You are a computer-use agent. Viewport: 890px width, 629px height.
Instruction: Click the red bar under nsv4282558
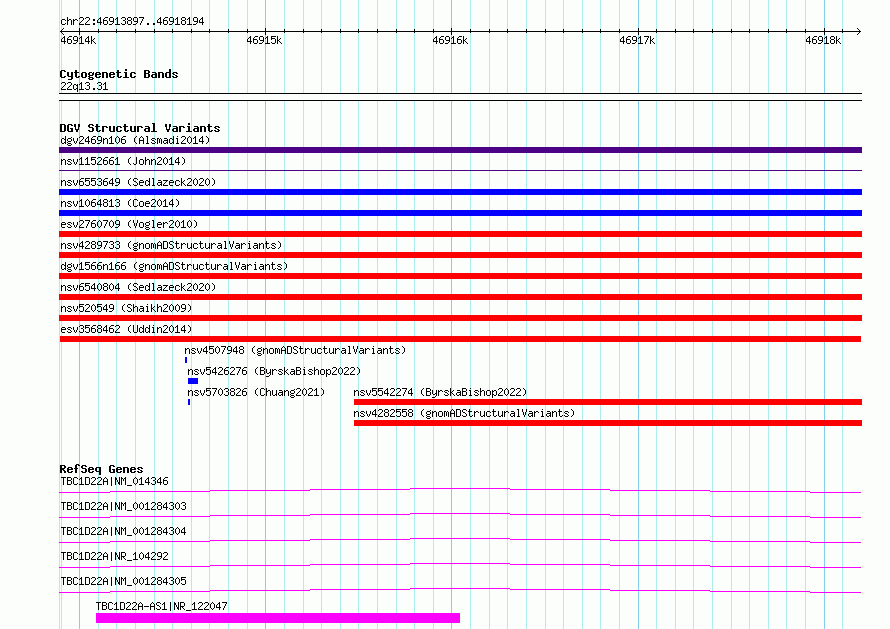(608, 423)
